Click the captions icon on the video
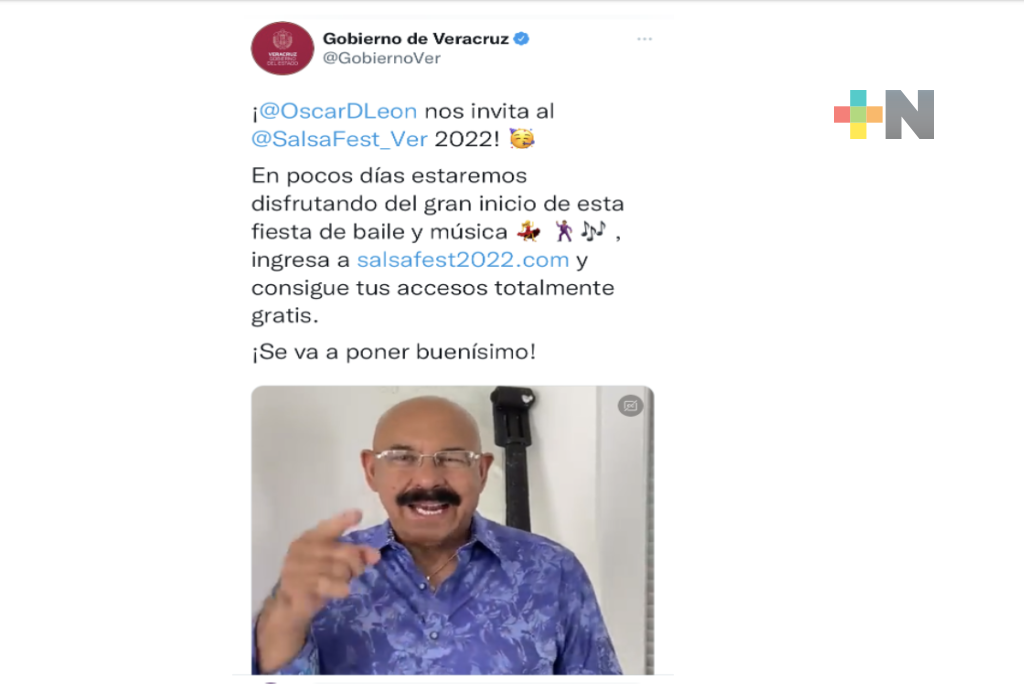 pyautogui.click(x=630, y=406)
